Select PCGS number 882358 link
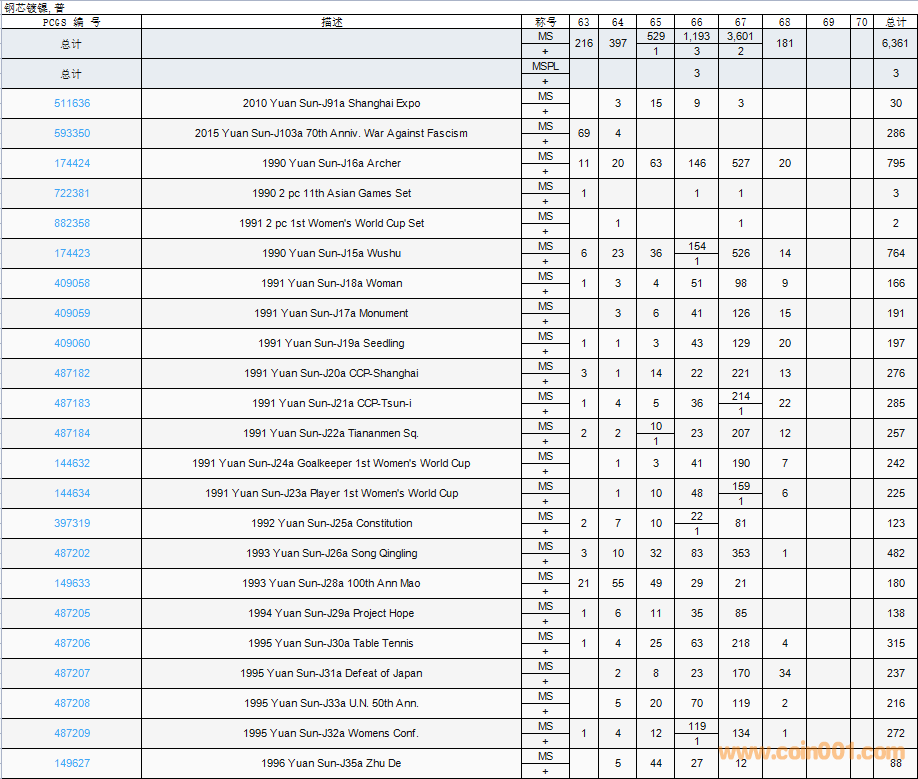 tap(71, 223)
